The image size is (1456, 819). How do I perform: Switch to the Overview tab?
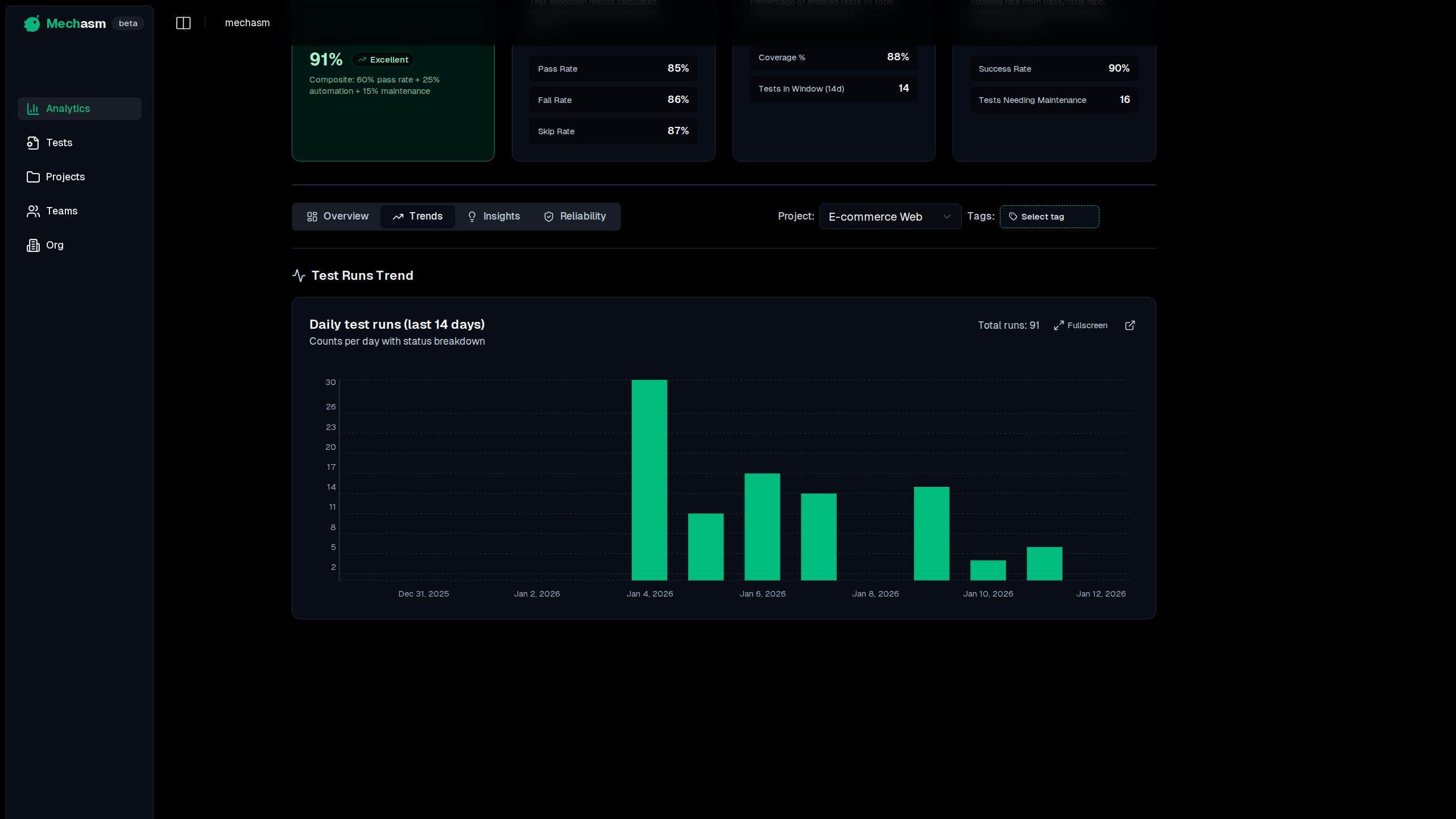click(338, 217)
